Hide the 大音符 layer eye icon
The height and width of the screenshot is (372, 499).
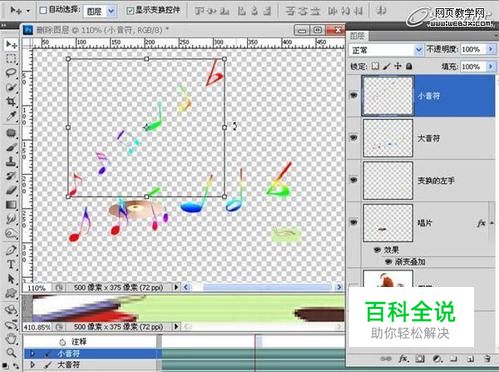354,137
